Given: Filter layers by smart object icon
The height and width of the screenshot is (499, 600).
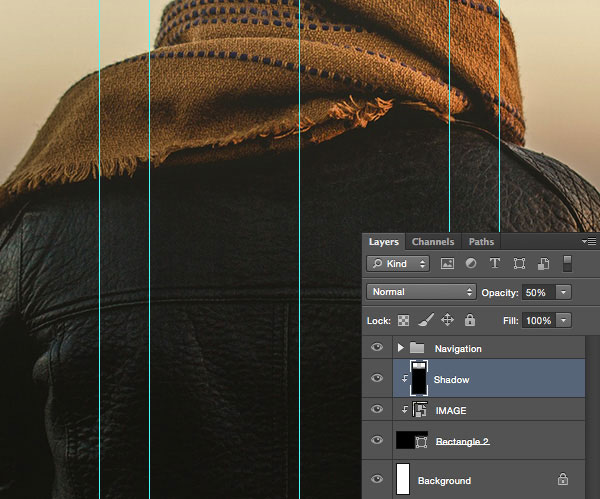Looking at the screenshot, I should click(543, 264).
